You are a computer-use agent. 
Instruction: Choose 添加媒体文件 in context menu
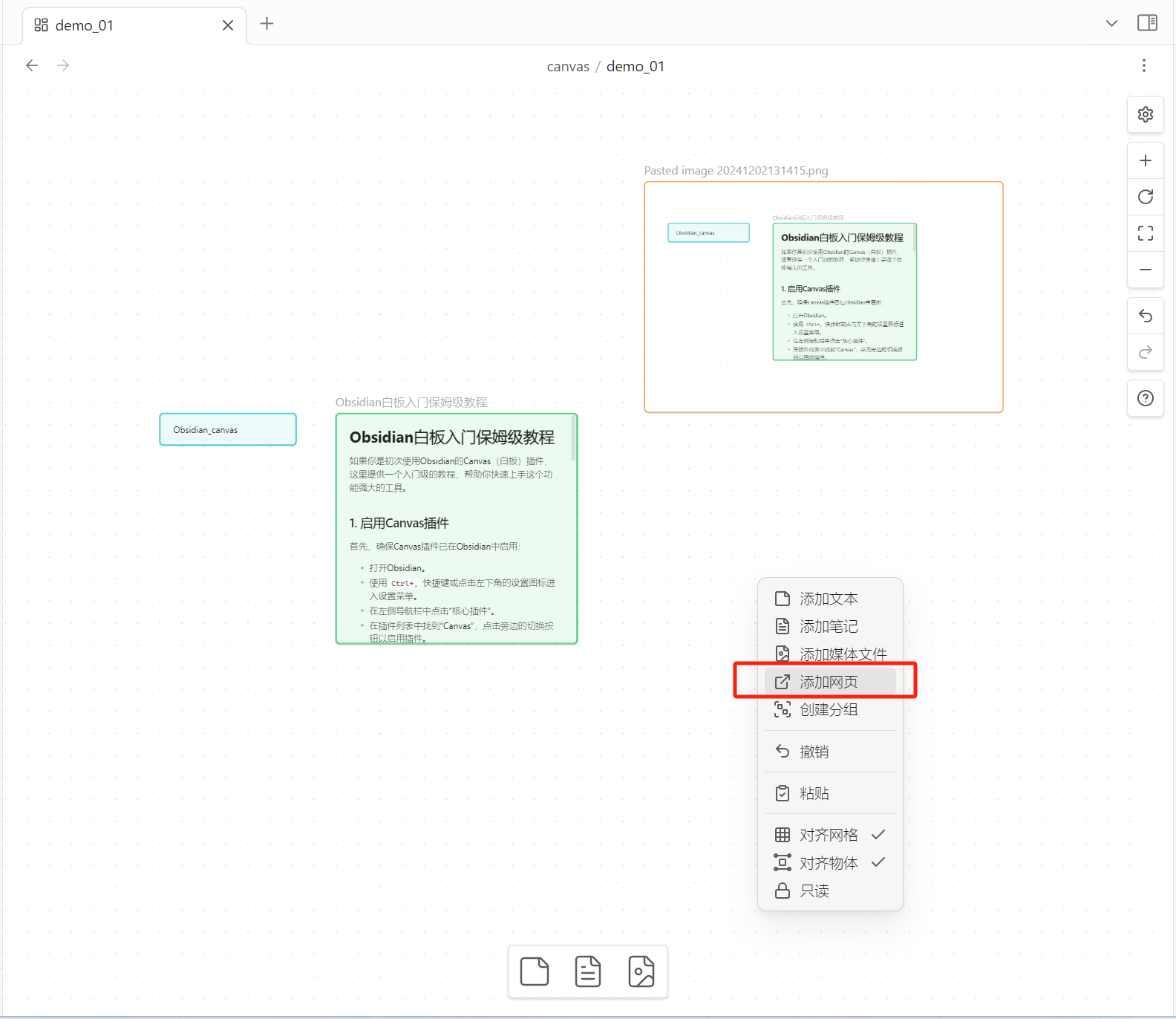[x=830, y=654]
